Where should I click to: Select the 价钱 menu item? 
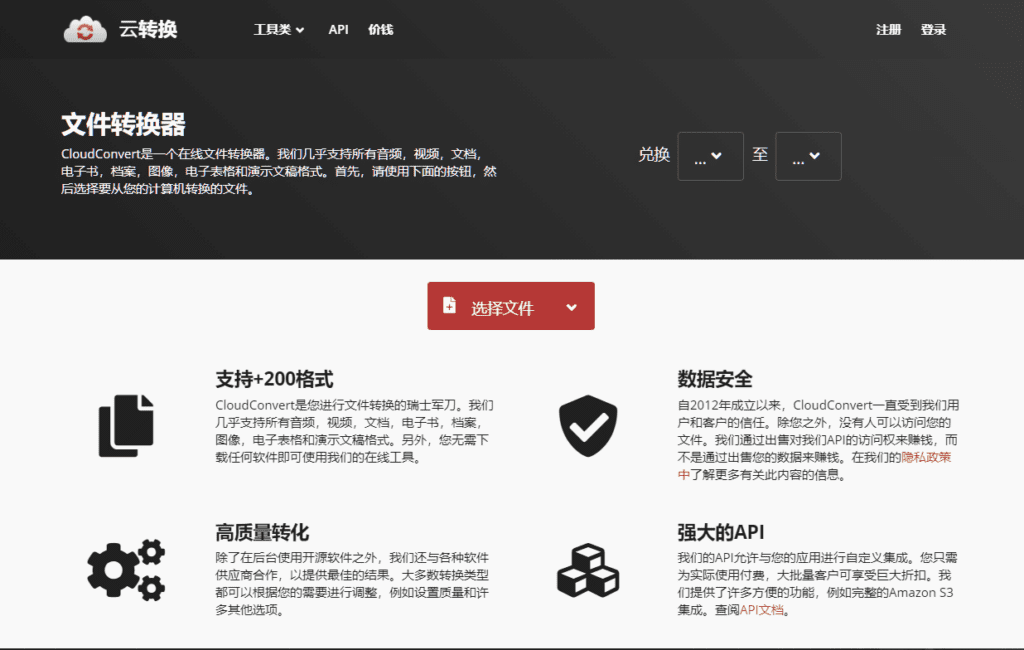tap(379, 30)
